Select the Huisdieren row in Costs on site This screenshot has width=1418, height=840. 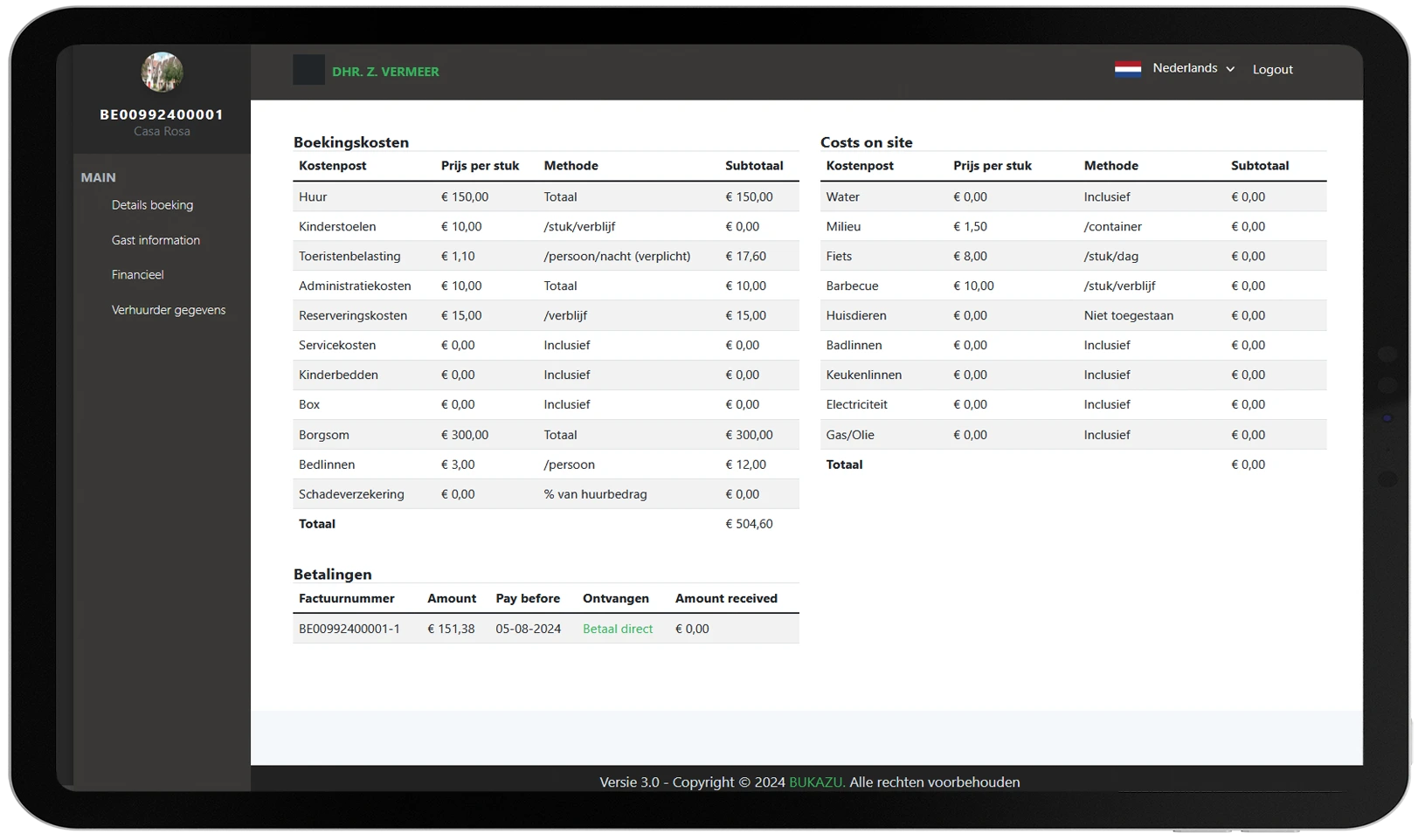[x=1072, y=315]
